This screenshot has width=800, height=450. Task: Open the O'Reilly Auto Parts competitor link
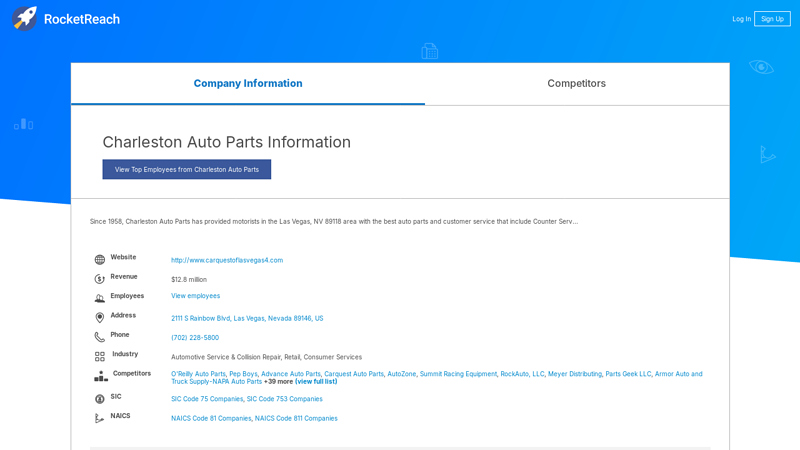click(198, 374)
